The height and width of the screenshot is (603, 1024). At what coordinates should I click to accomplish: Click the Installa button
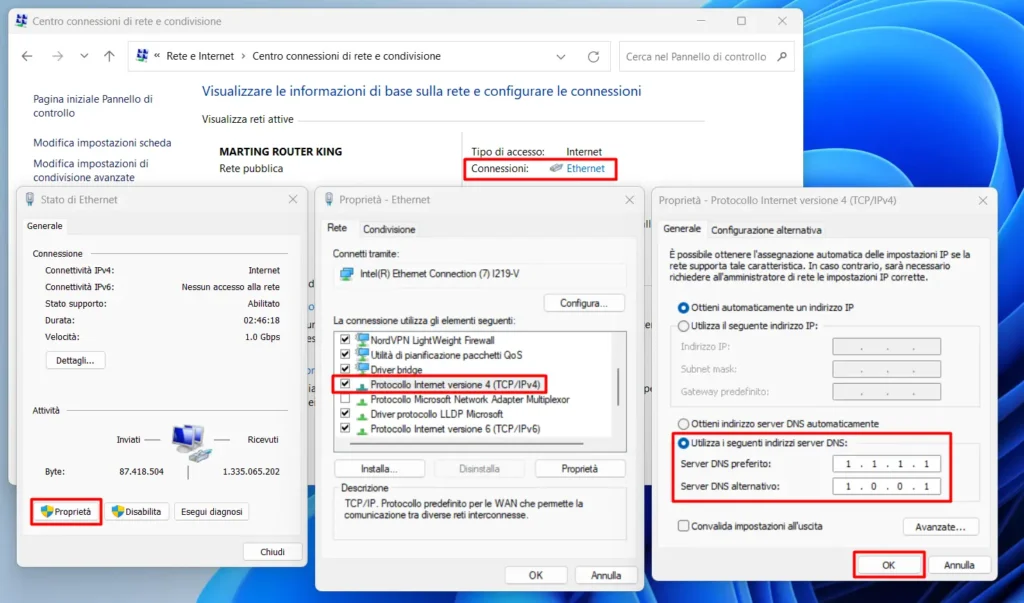(379, 468)
